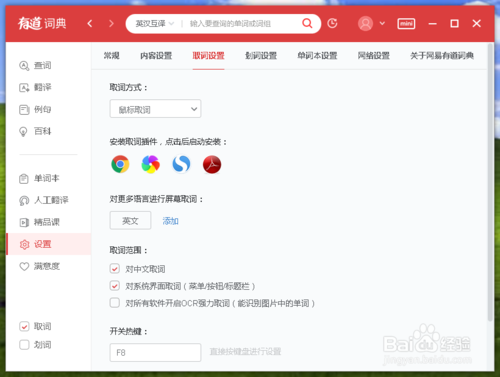Select the 取词设置 tab
This screenshot has height=377, width=500.
click(x=208, y=56)
